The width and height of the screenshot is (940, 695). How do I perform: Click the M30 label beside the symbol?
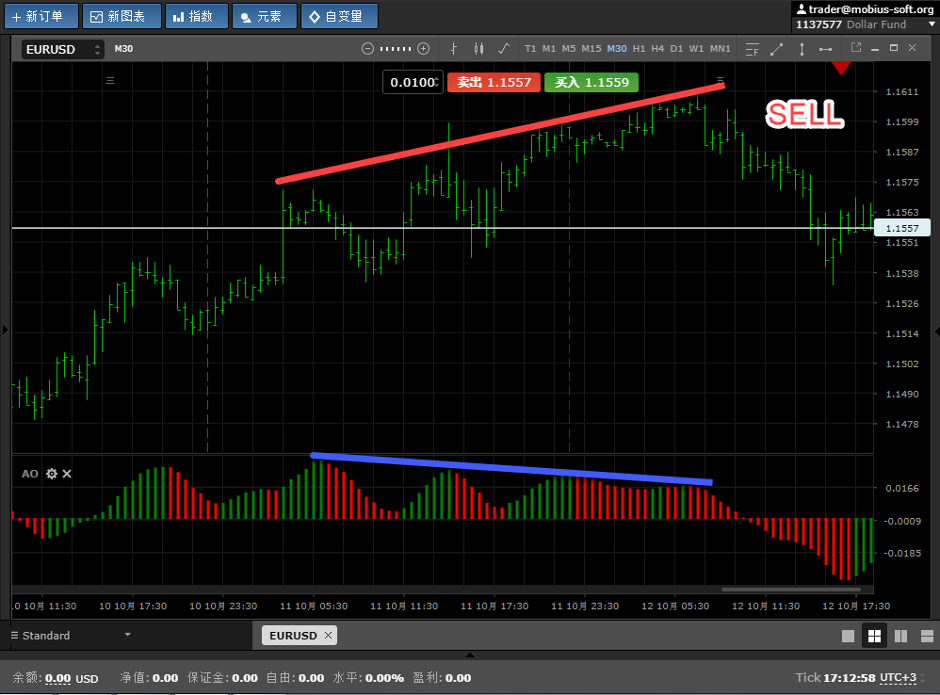[x=123, y=49]
